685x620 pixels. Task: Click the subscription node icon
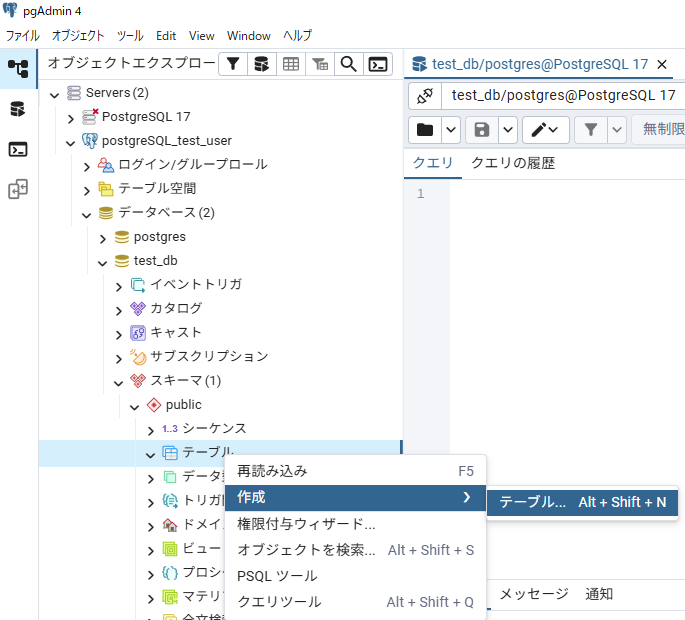coord(138,357)
